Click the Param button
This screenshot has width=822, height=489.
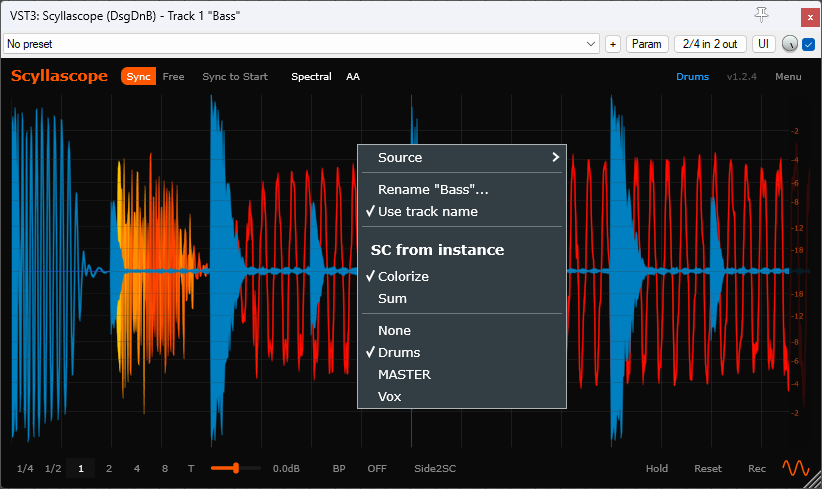pos(647,44)
